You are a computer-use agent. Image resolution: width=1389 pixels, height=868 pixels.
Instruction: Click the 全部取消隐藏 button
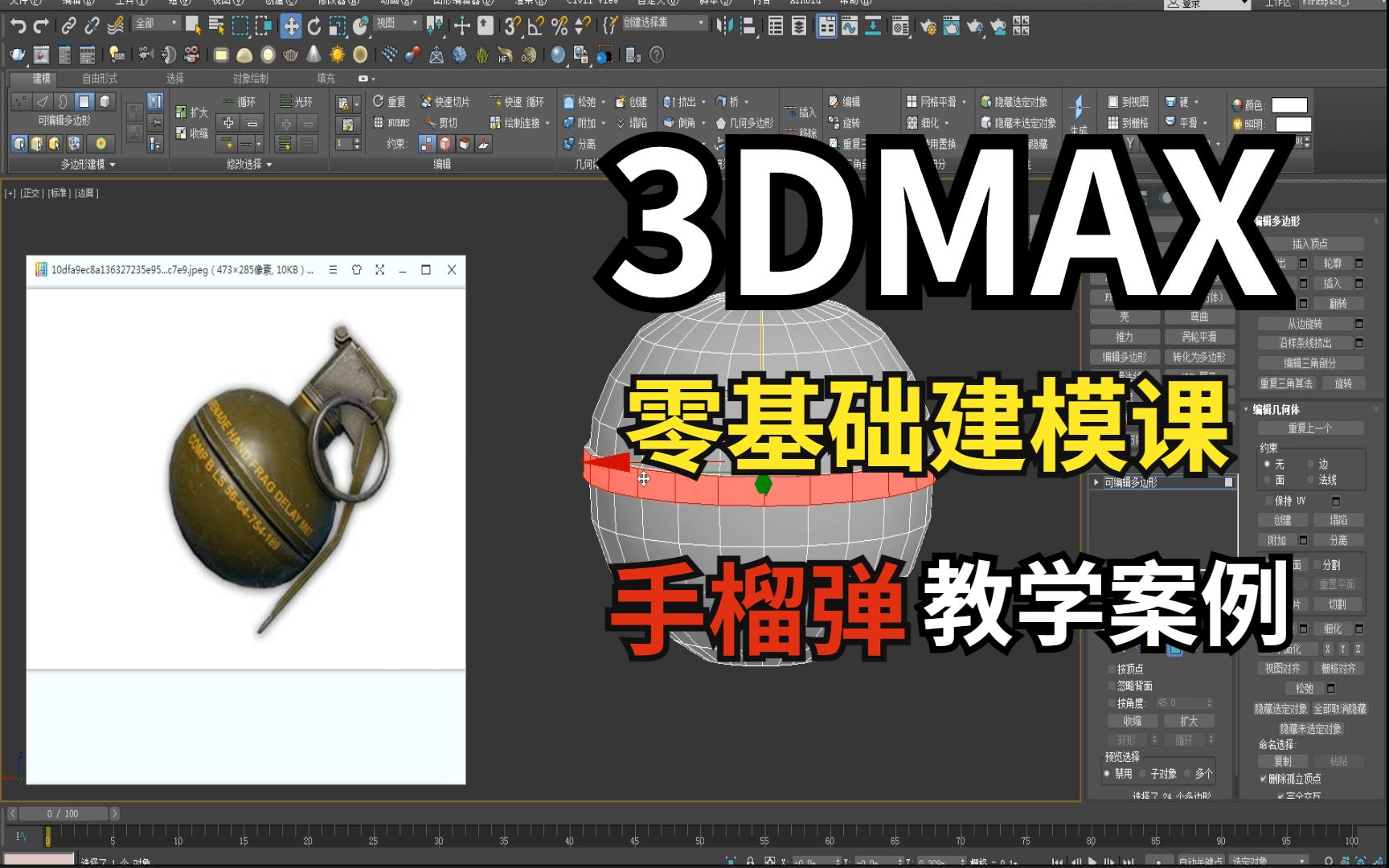(x=1339, y=709)
